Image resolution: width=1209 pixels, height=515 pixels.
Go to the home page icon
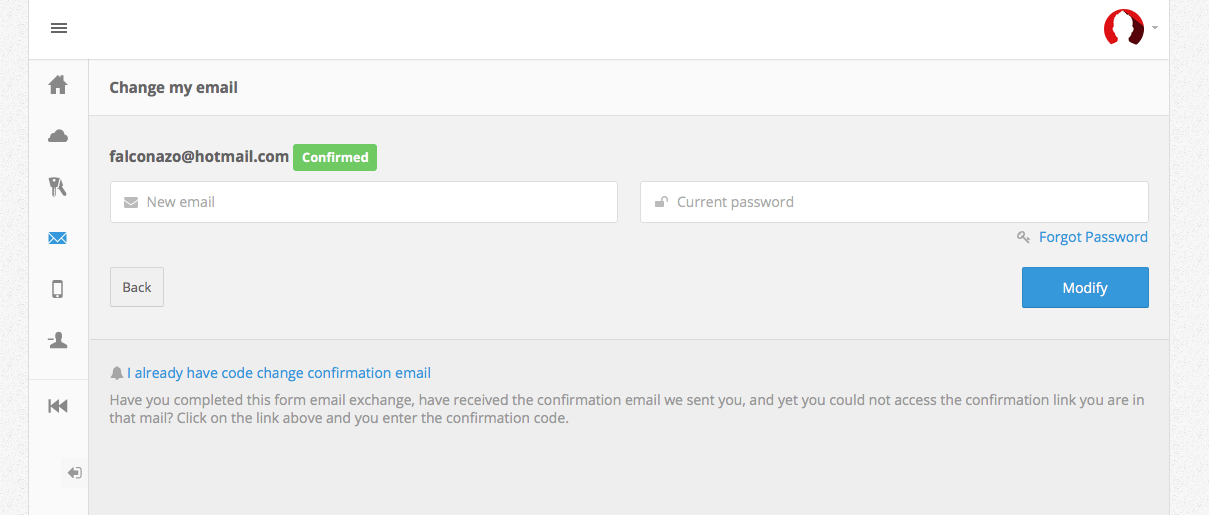pyautogui.click(x=58, y=85)
